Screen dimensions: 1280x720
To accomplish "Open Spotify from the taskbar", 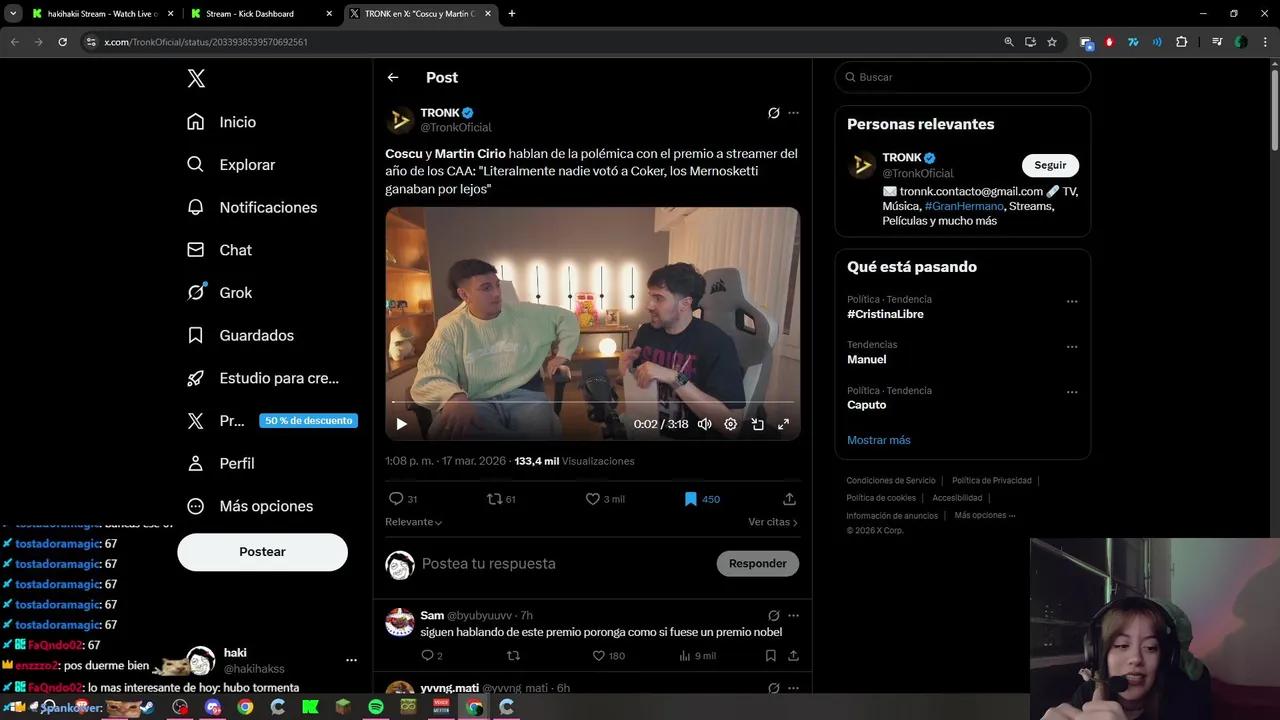I will (x=376, y=707).
